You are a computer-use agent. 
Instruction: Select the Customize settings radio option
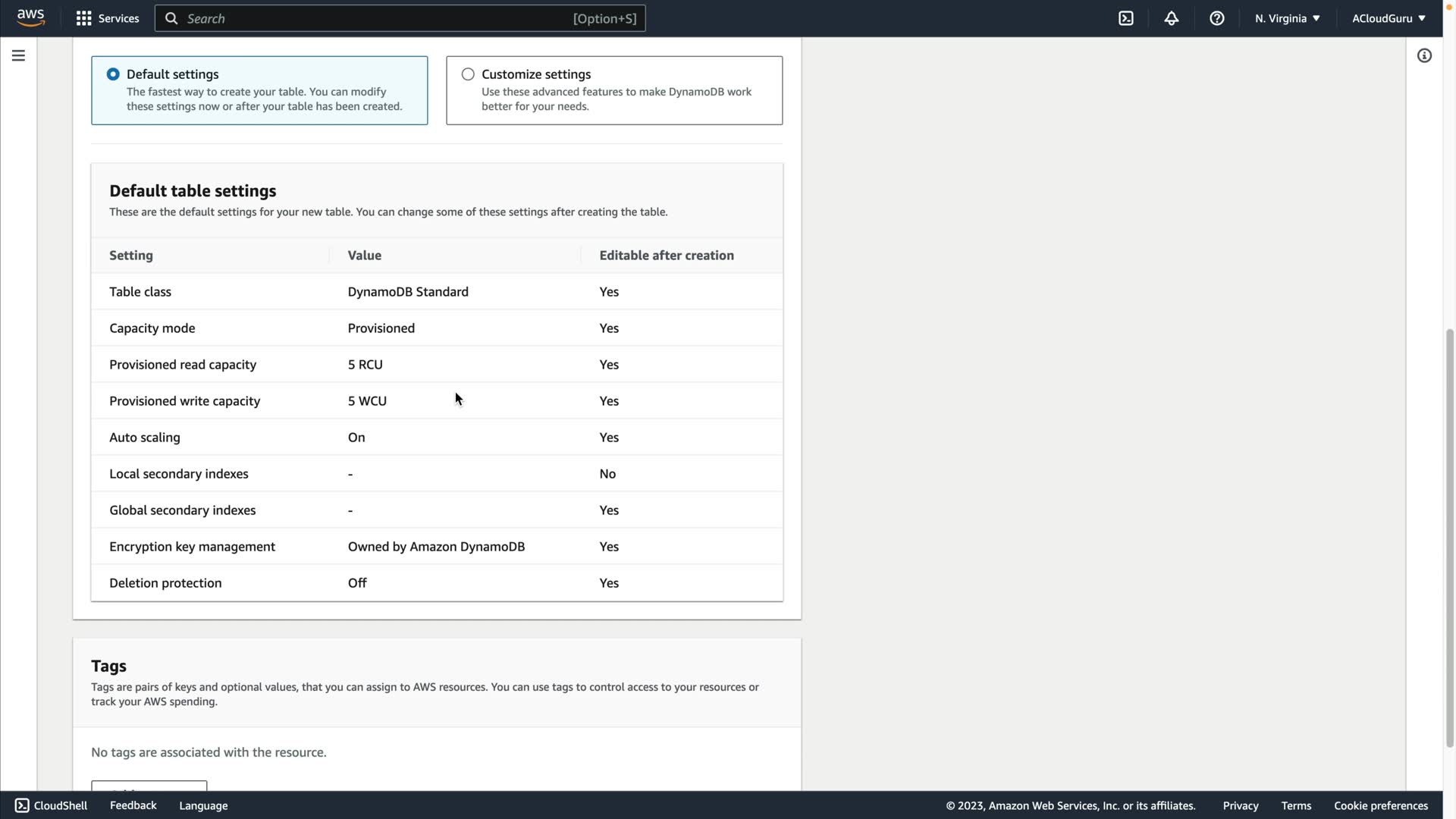(x=468, y=74)
